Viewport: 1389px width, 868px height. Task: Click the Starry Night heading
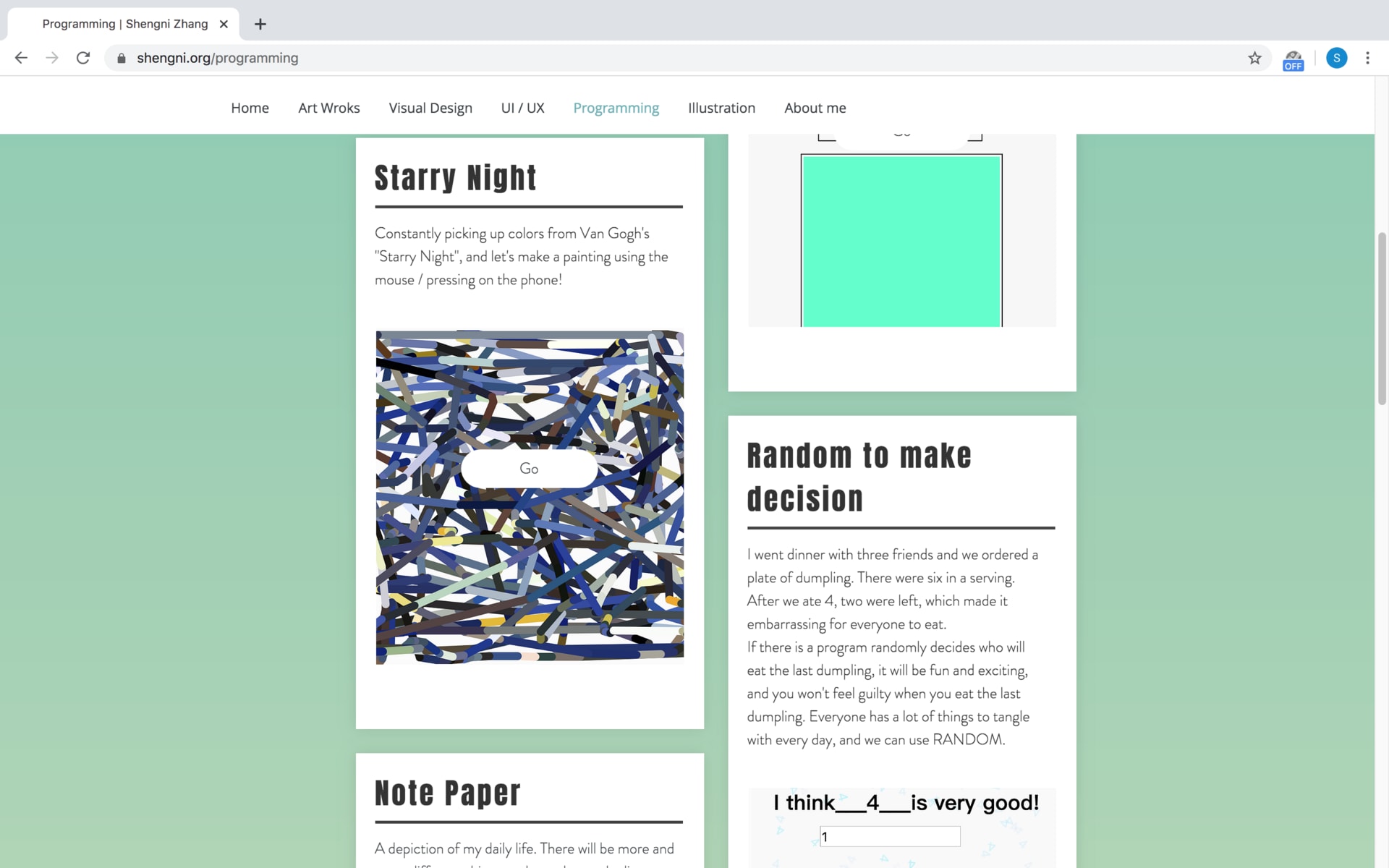pos(456,178)
